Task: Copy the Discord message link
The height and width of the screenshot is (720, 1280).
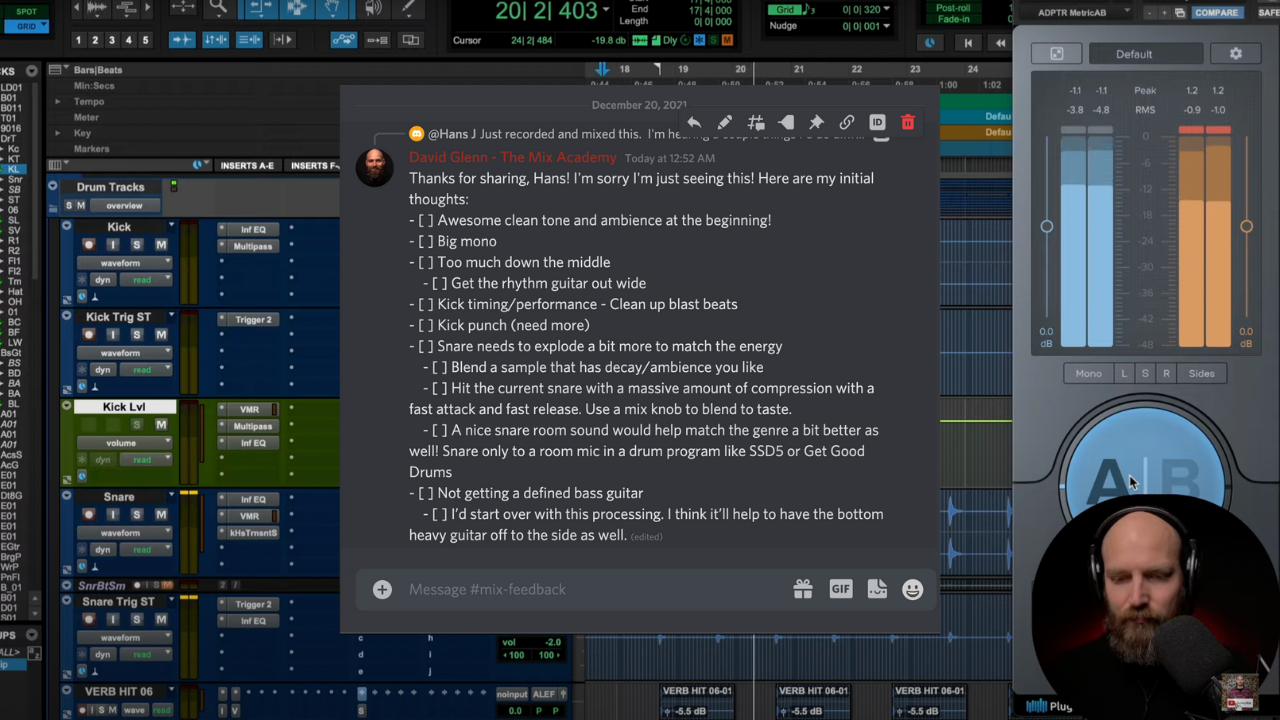Action: tap(847, 122)
